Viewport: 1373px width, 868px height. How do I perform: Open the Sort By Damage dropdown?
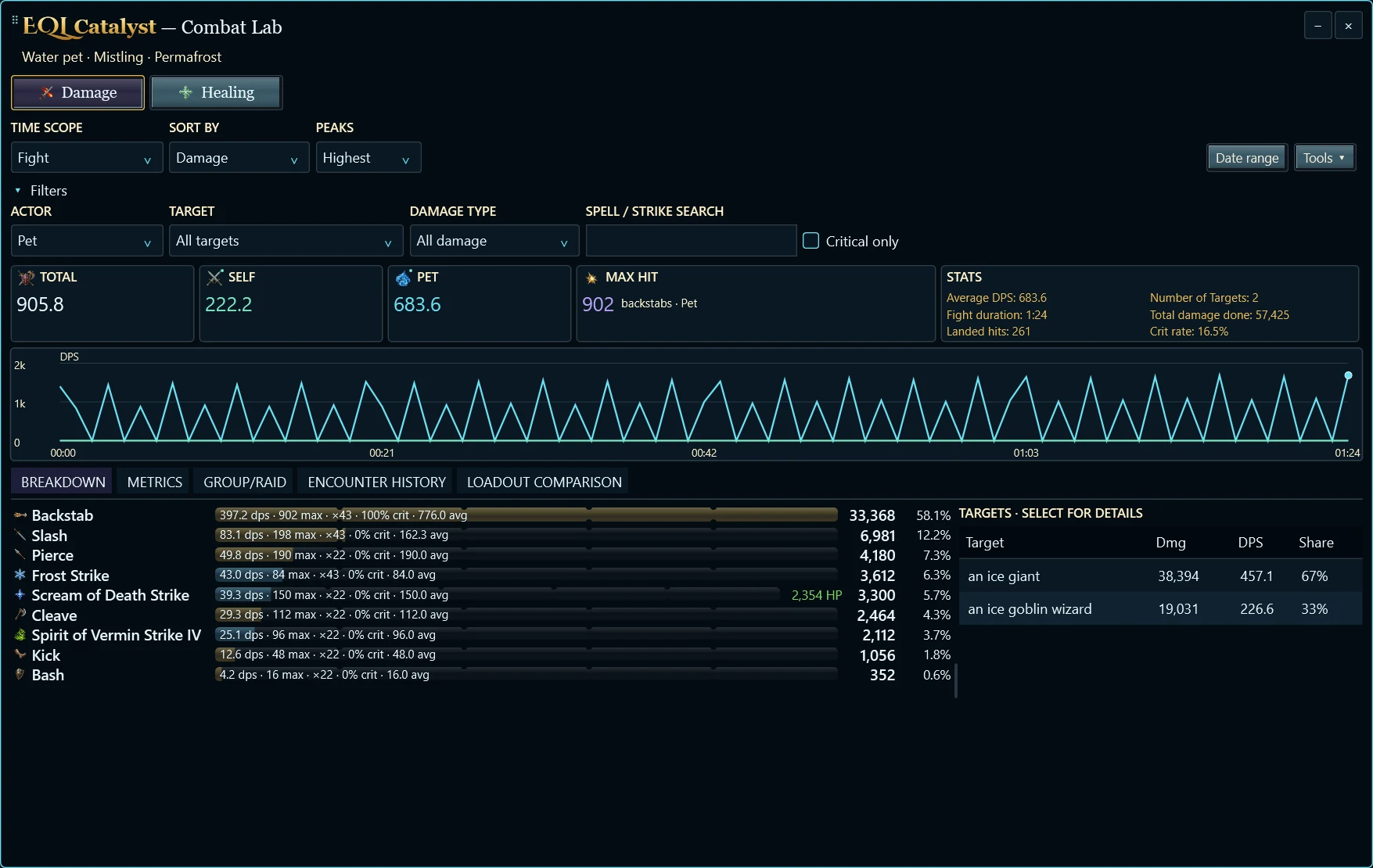point(239,158)
